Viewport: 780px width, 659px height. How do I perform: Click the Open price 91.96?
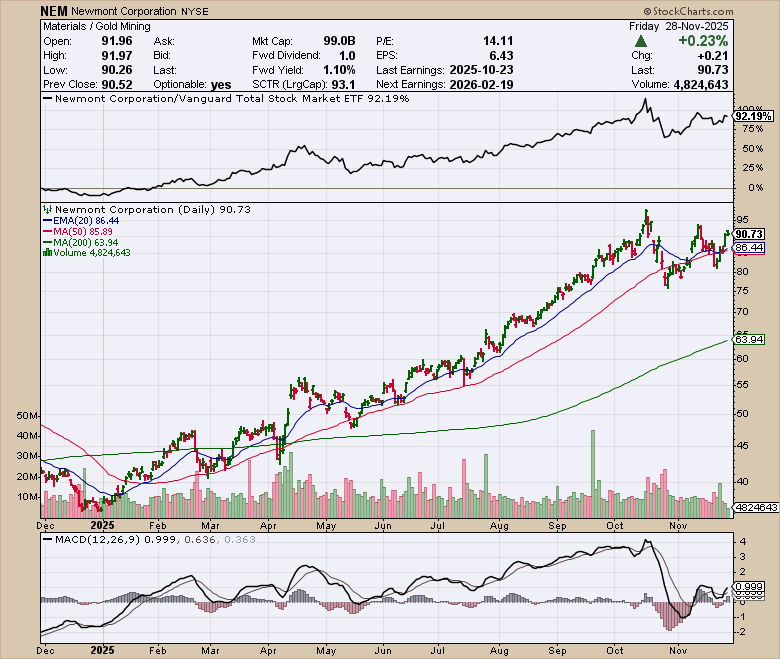click(117, 41)
